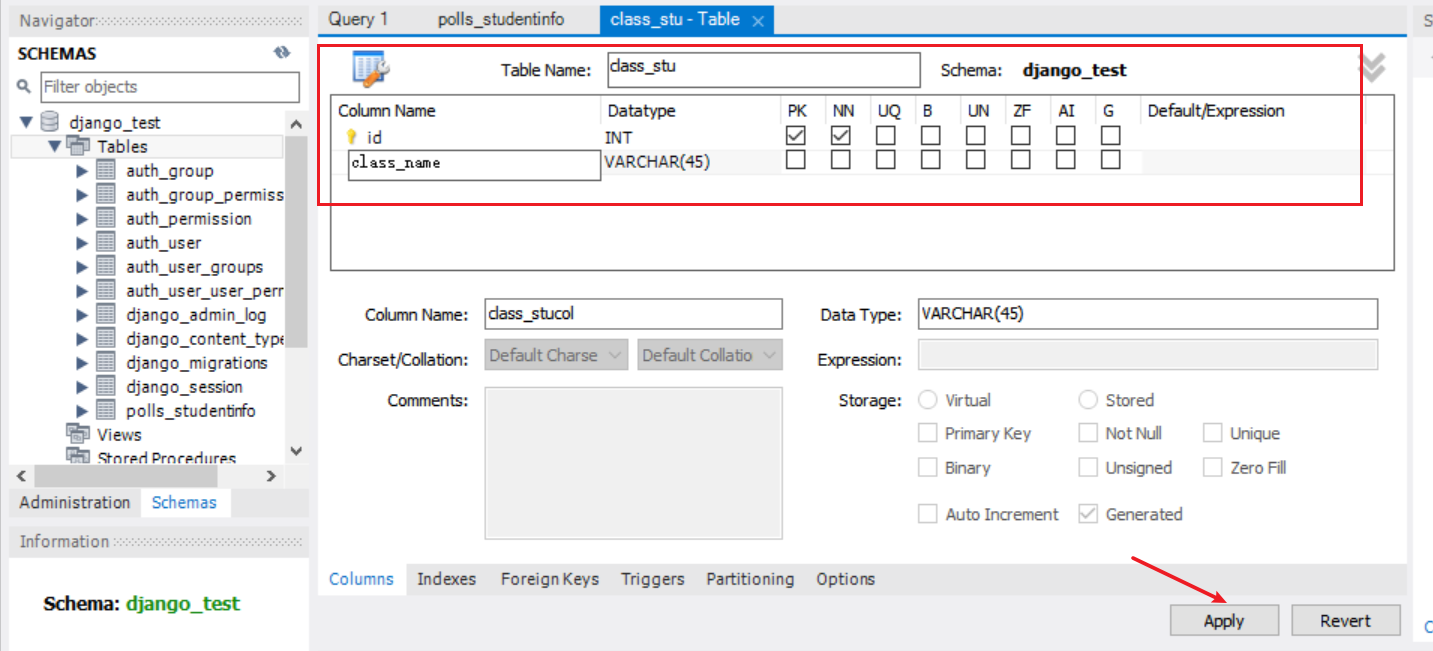
Task: Select the auth_user_groups tree item
Action: pyautogui.click(x=195, y=267)
